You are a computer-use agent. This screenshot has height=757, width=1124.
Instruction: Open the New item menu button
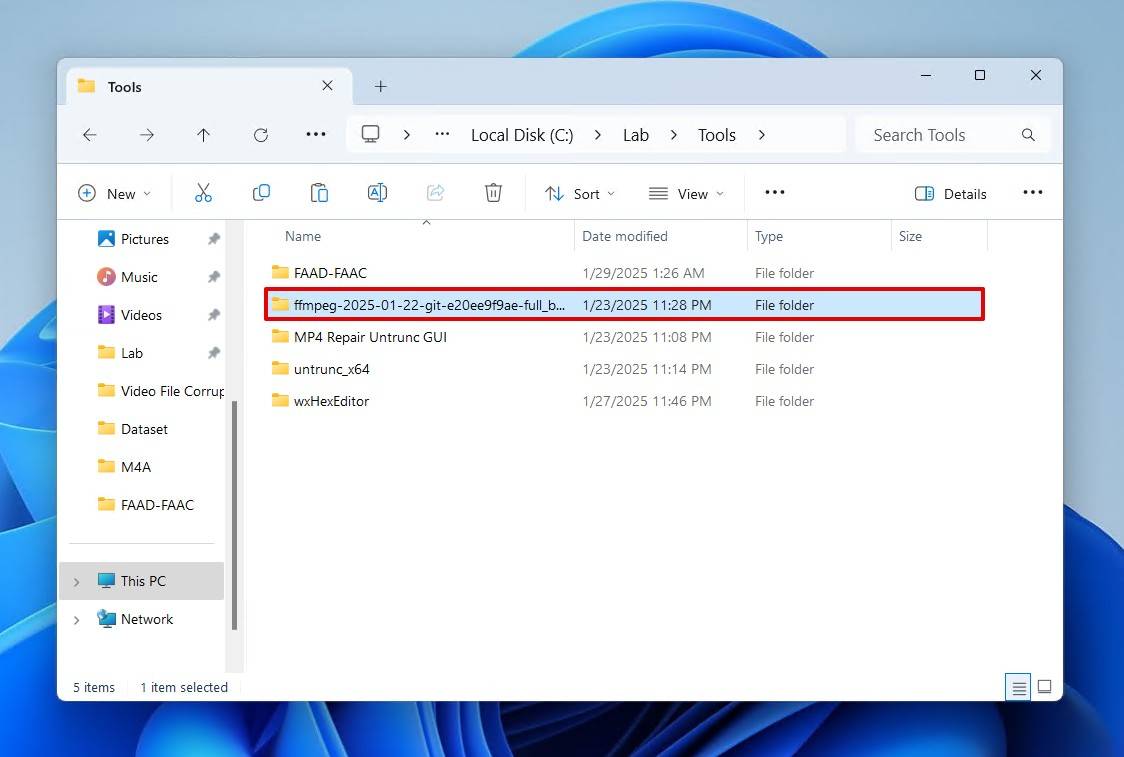(x=114, y=194)
